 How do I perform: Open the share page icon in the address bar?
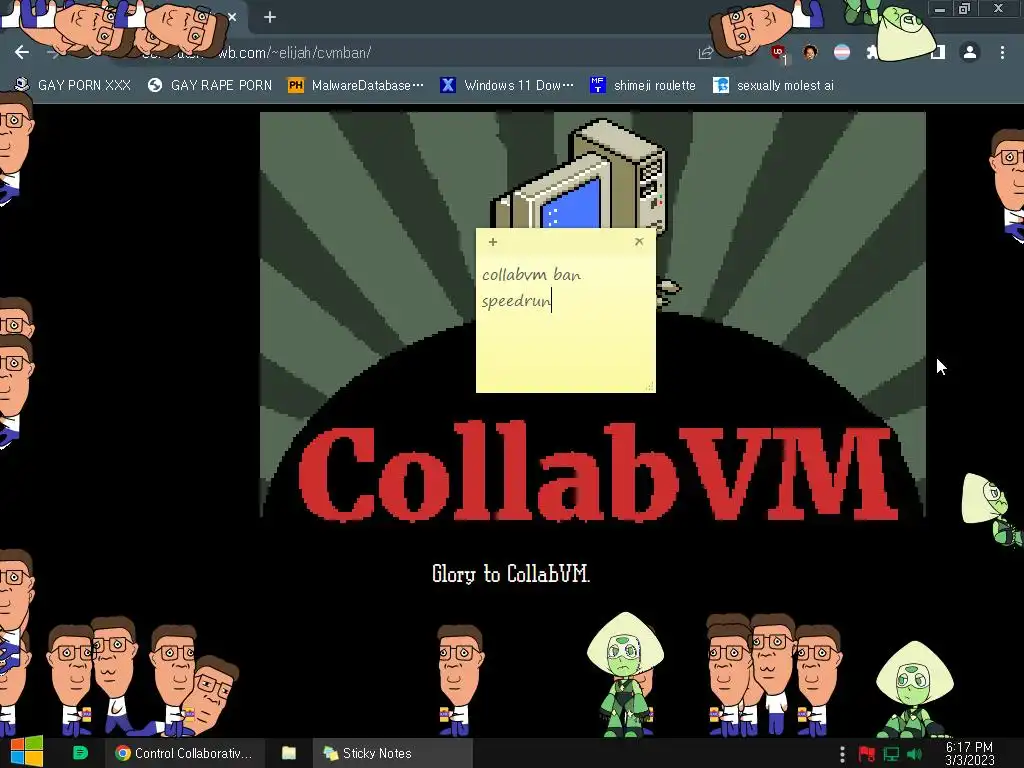pyautogui.click(x=705, y=53)
